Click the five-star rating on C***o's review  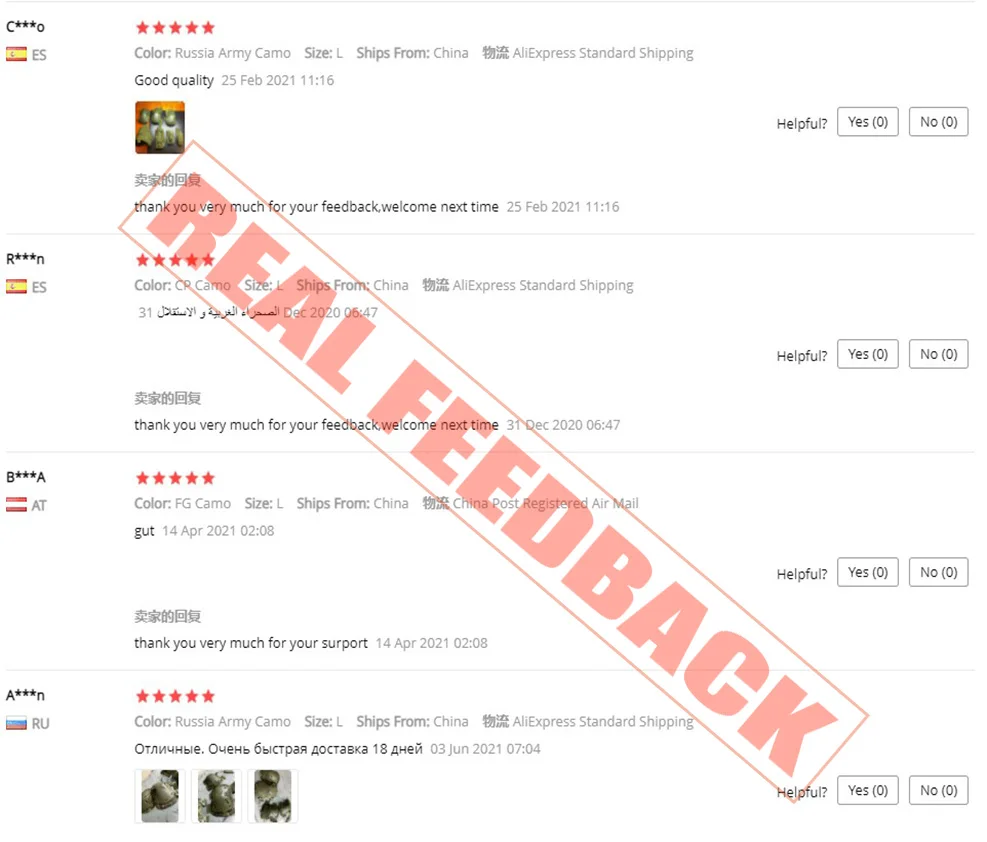click(176, 28)
